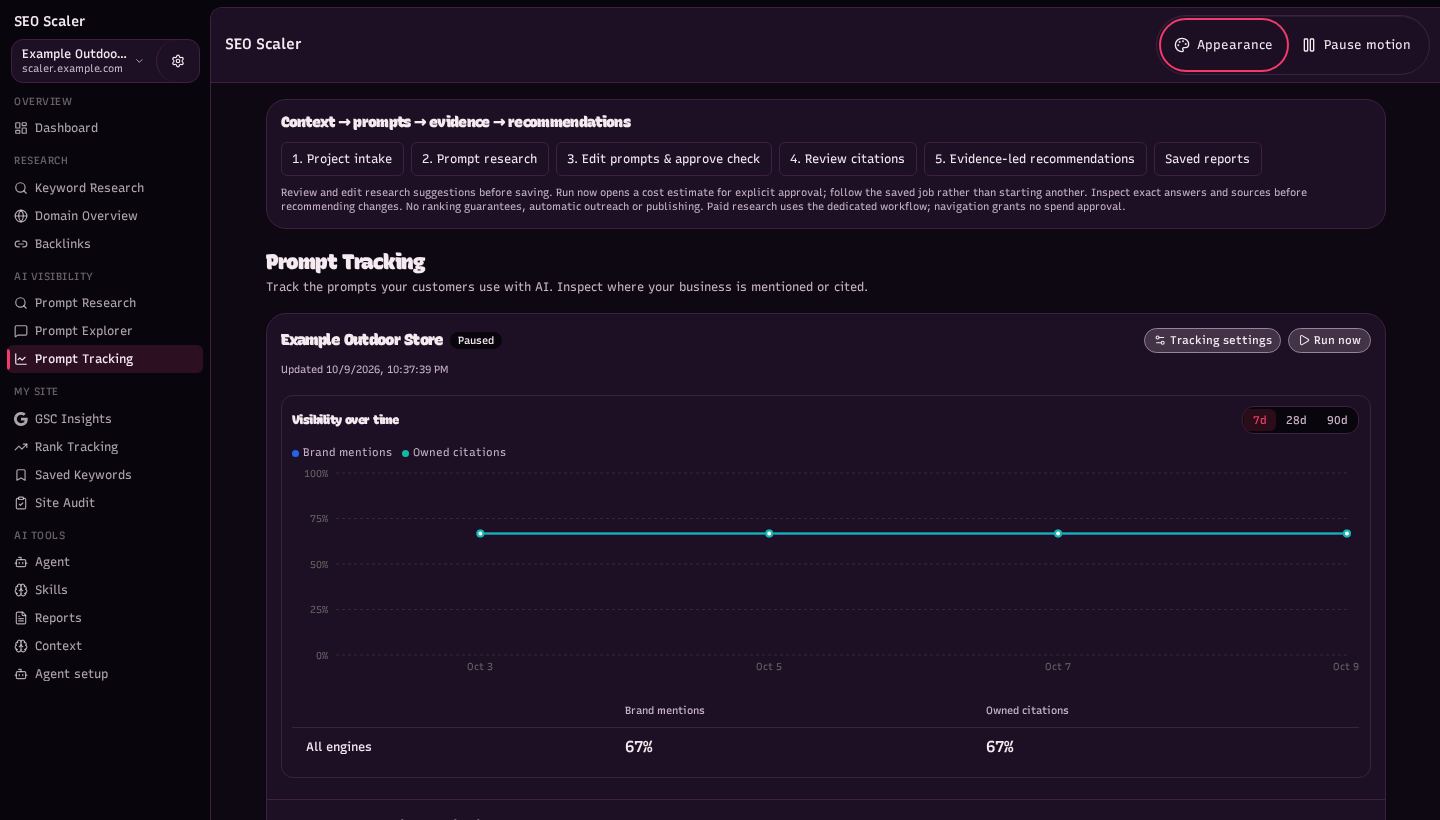The image size is (1440, 820).
Task: Toggle Pause motion
Action: tap(1356, 45)
